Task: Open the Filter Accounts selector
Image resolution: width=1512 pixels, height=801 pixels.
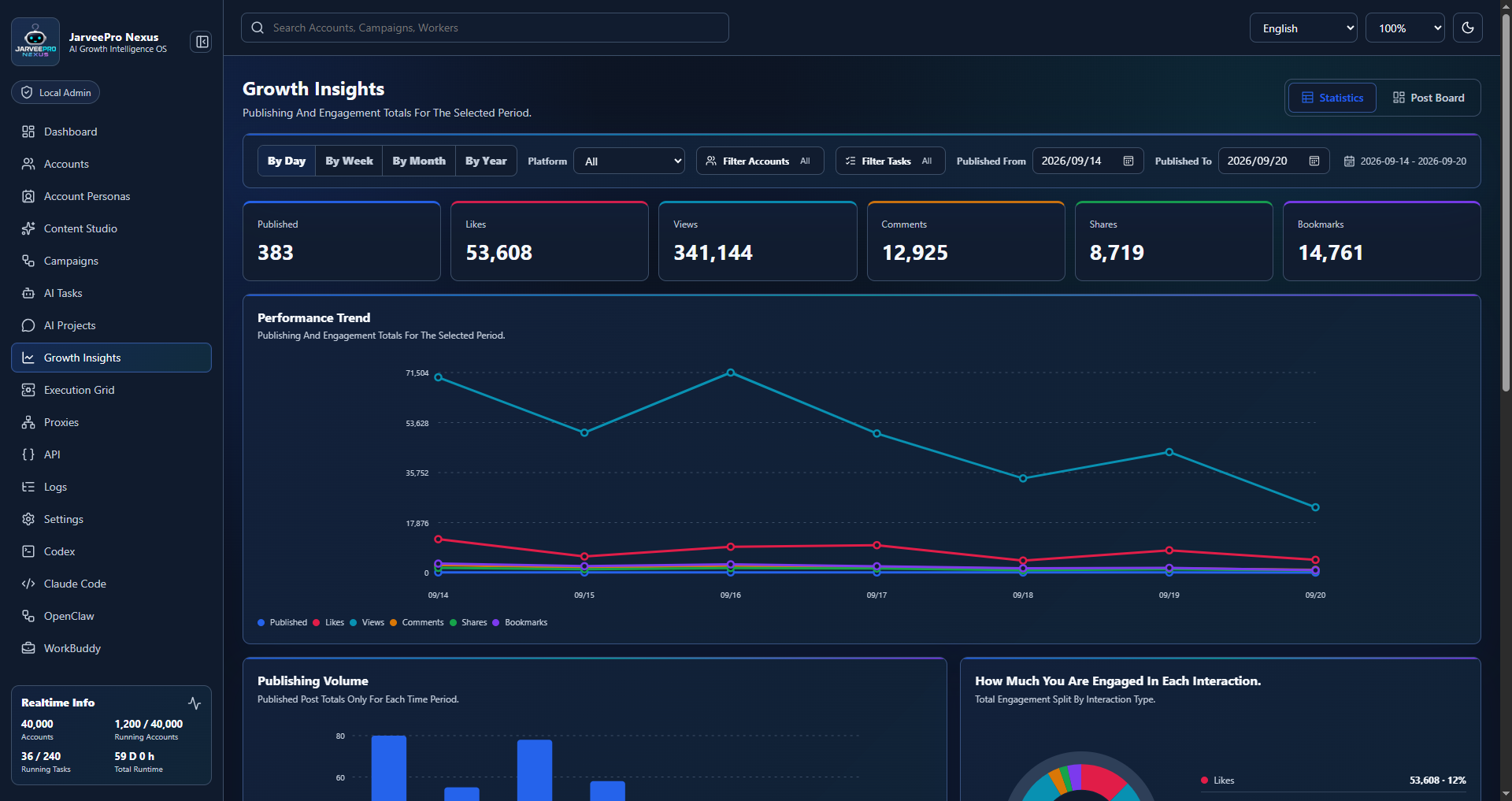Action: coord(760,161)
